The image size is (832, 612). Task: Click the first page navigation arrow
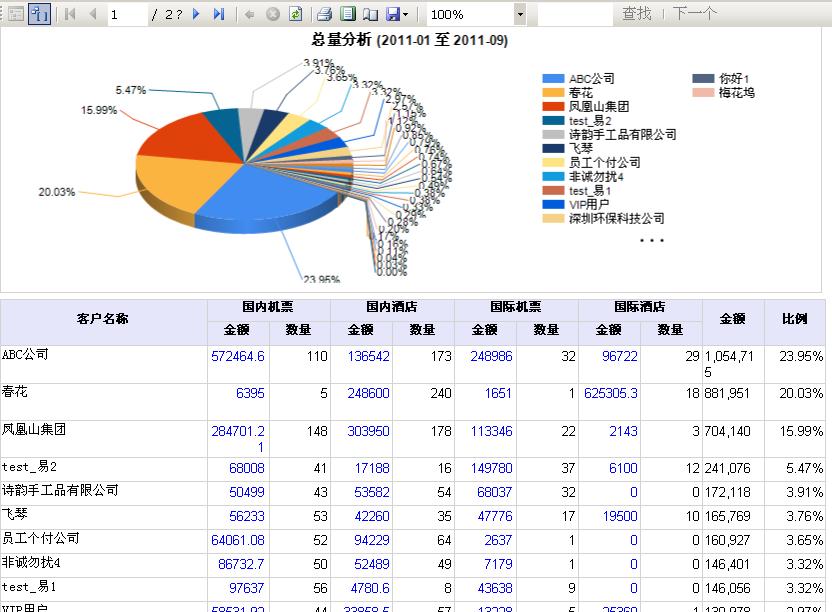(x=70, y=14)
